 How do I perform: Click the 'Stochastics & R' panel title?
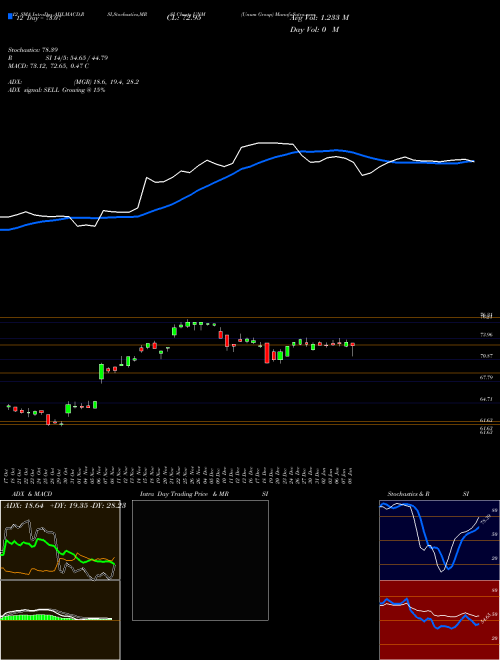pos(409,494)
